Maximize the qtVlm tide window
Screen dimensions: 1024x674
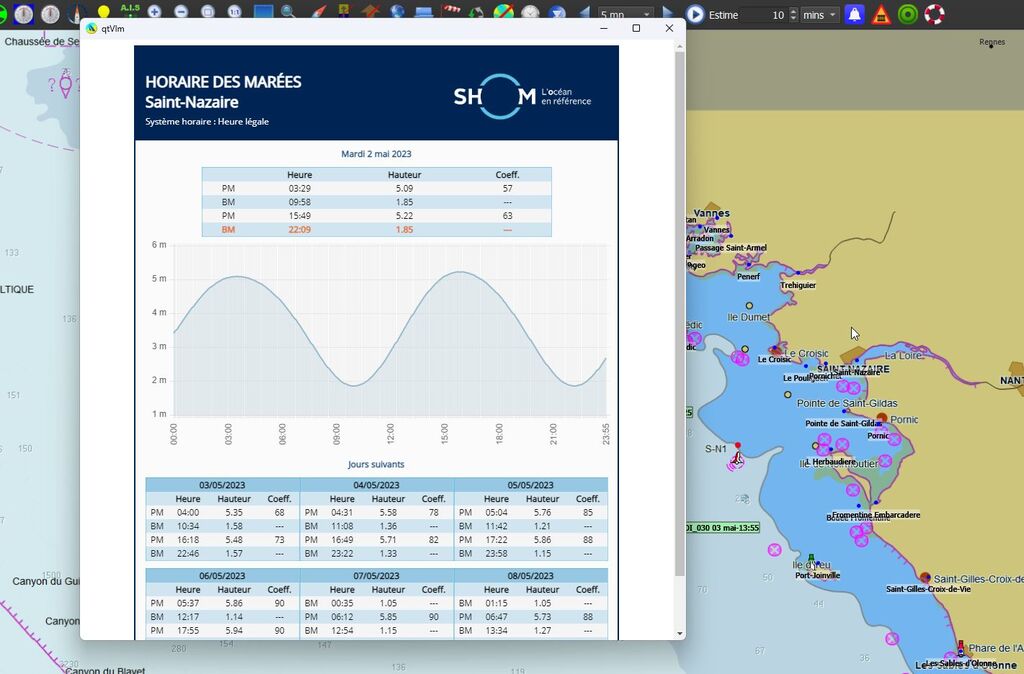636,28
